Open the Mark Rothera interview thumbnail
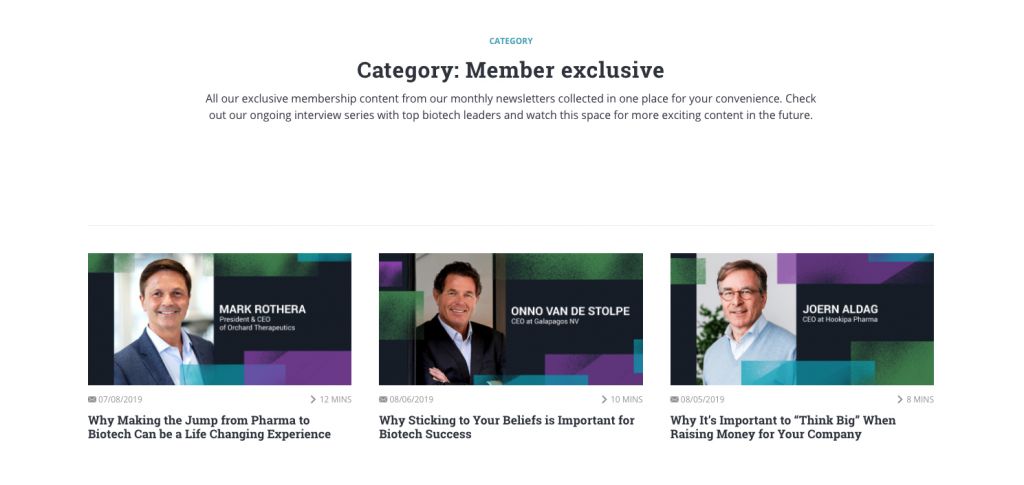This screenshot has height=485, width=1024. [x=219, y=319]
